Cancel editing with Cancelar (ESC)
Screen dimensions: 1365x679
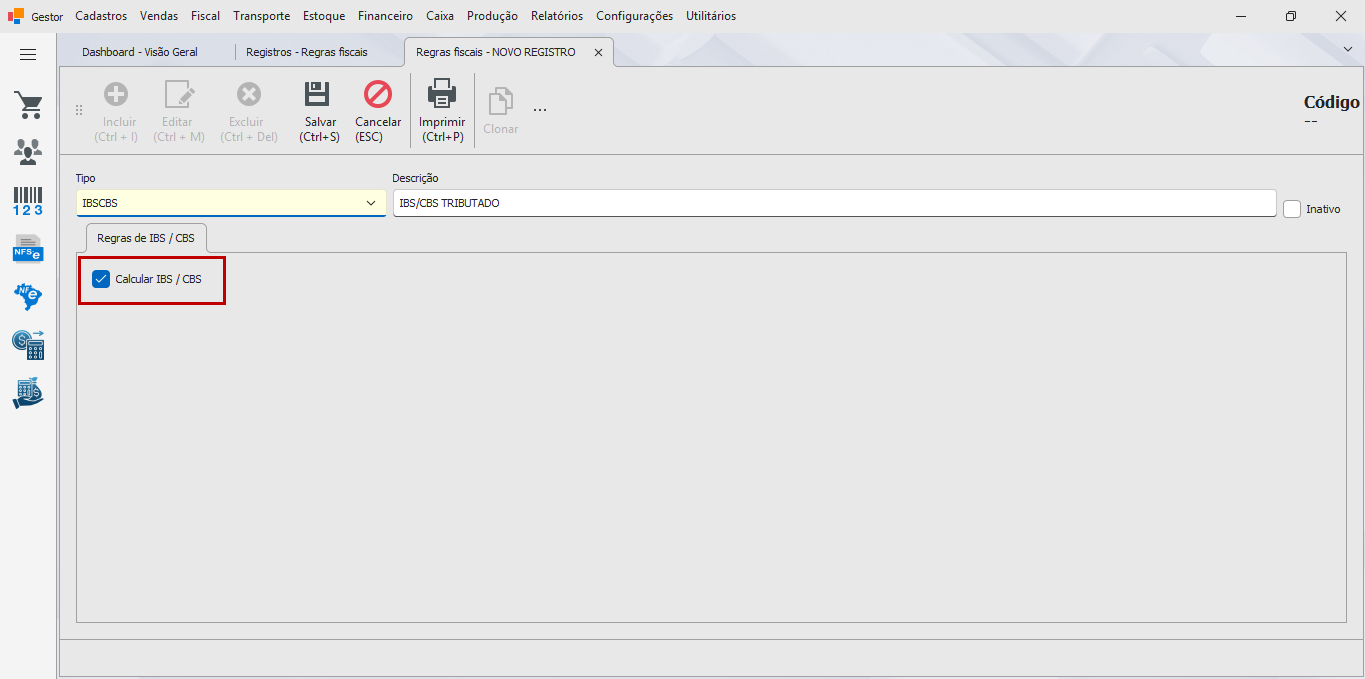(x=378, y=111)
